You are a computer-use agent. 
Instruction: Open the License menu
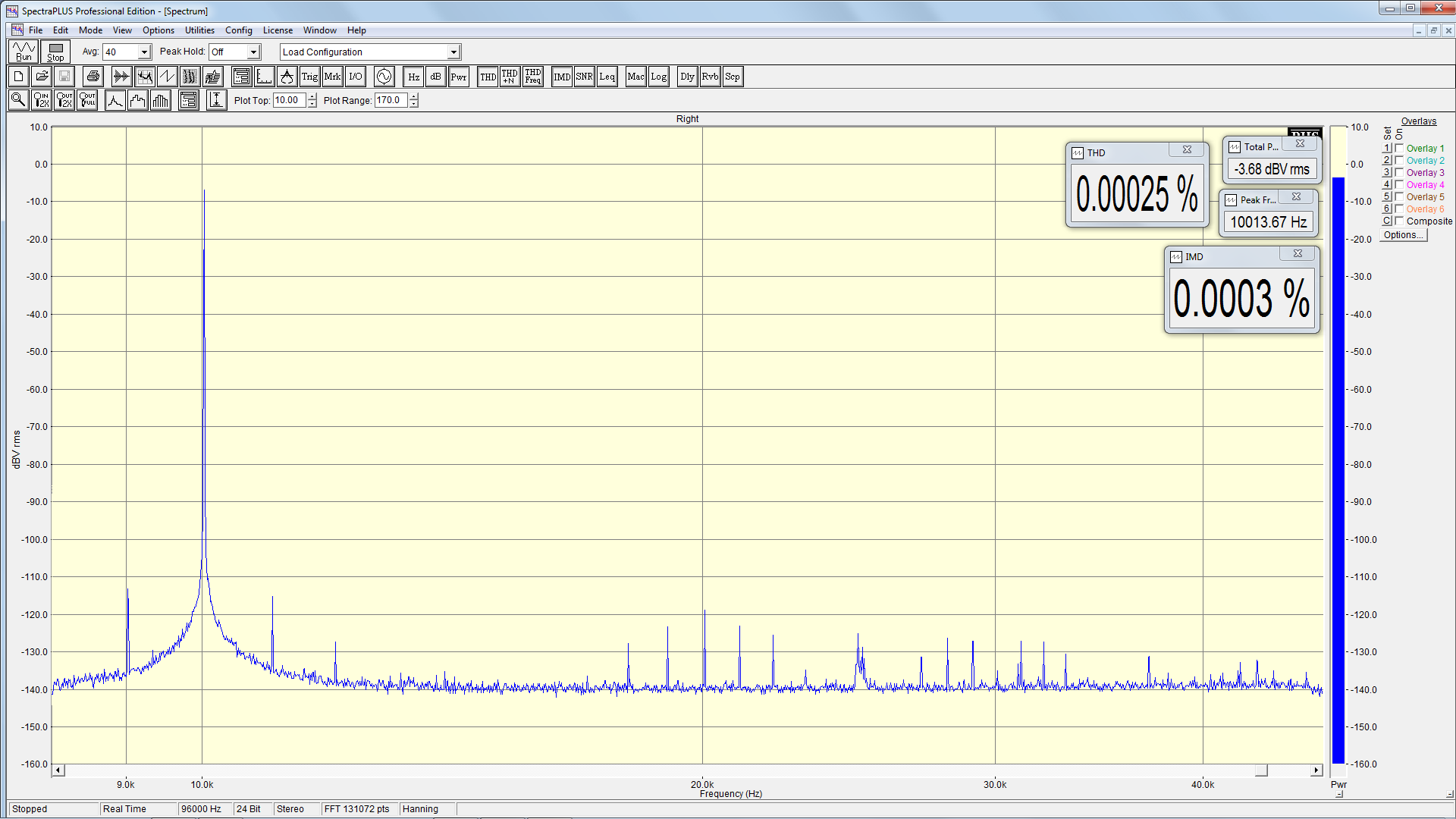click(278, 30)
